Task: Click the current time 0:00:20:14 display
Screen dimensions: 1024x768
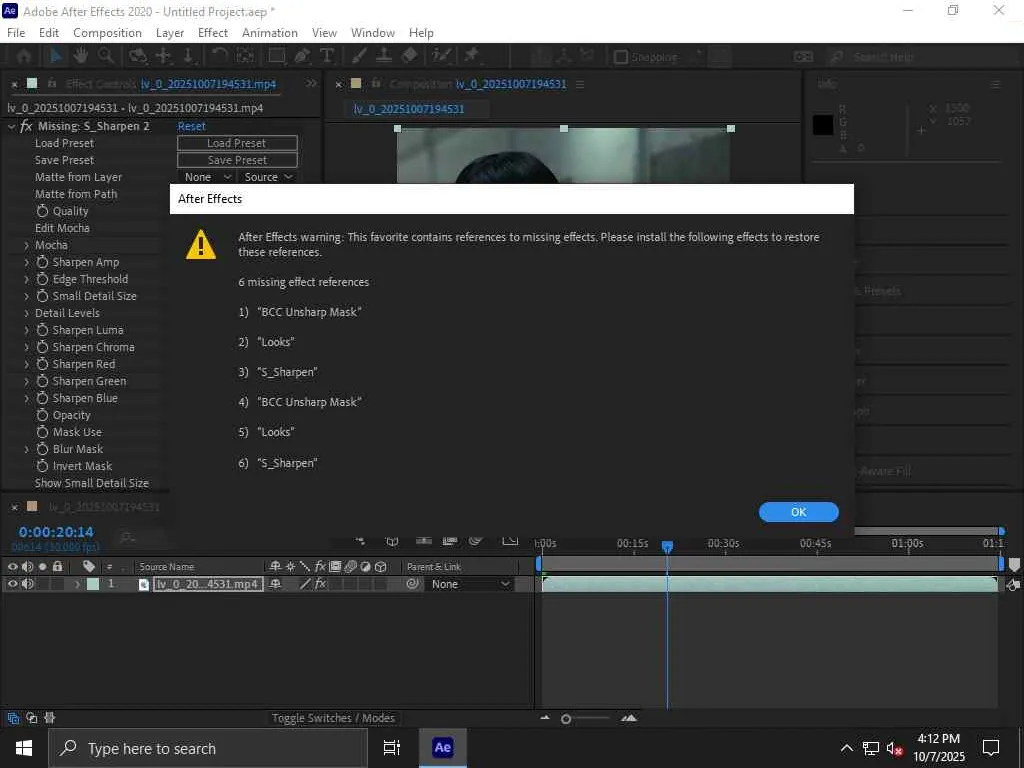Action: point(56,532)
